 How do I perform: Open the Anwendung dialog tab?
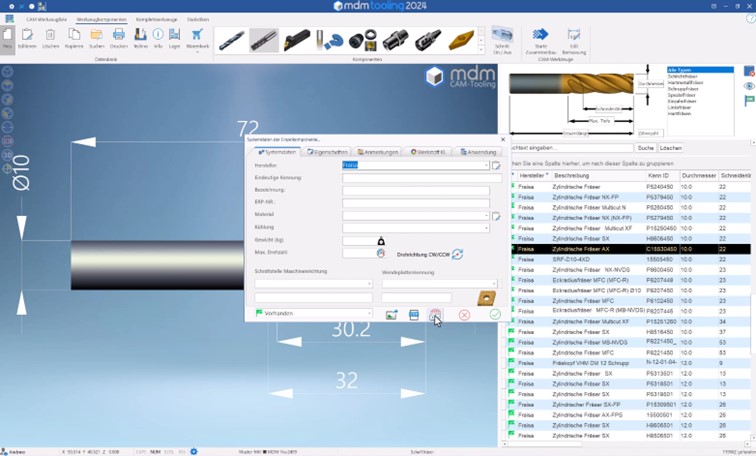tap(478, 152)
